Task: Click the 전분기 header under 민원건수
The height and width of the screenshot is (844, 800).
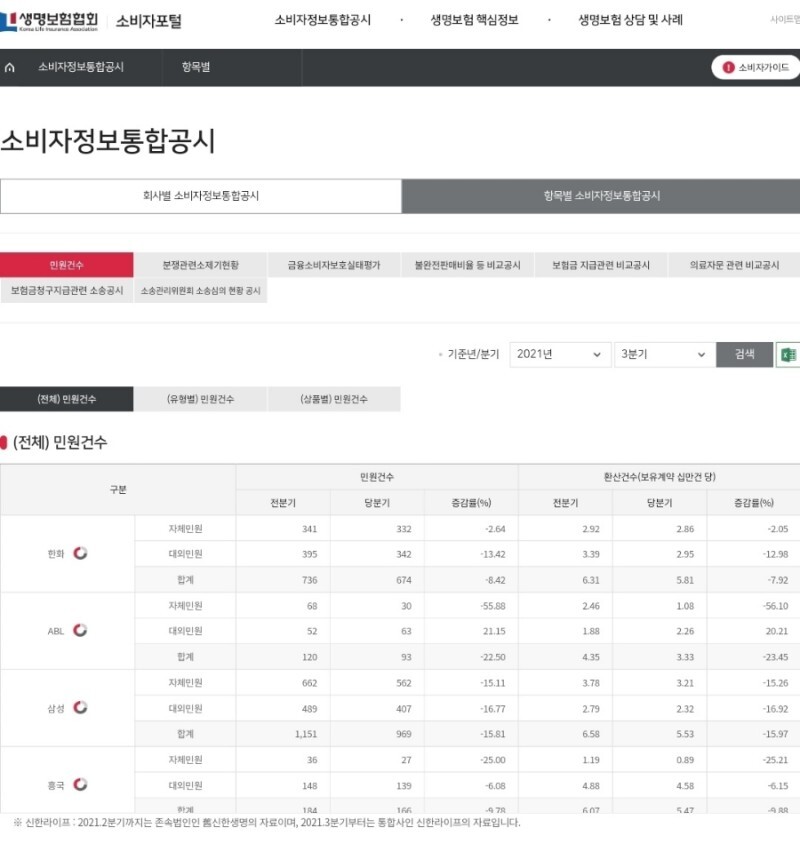Action: [283, 503]
